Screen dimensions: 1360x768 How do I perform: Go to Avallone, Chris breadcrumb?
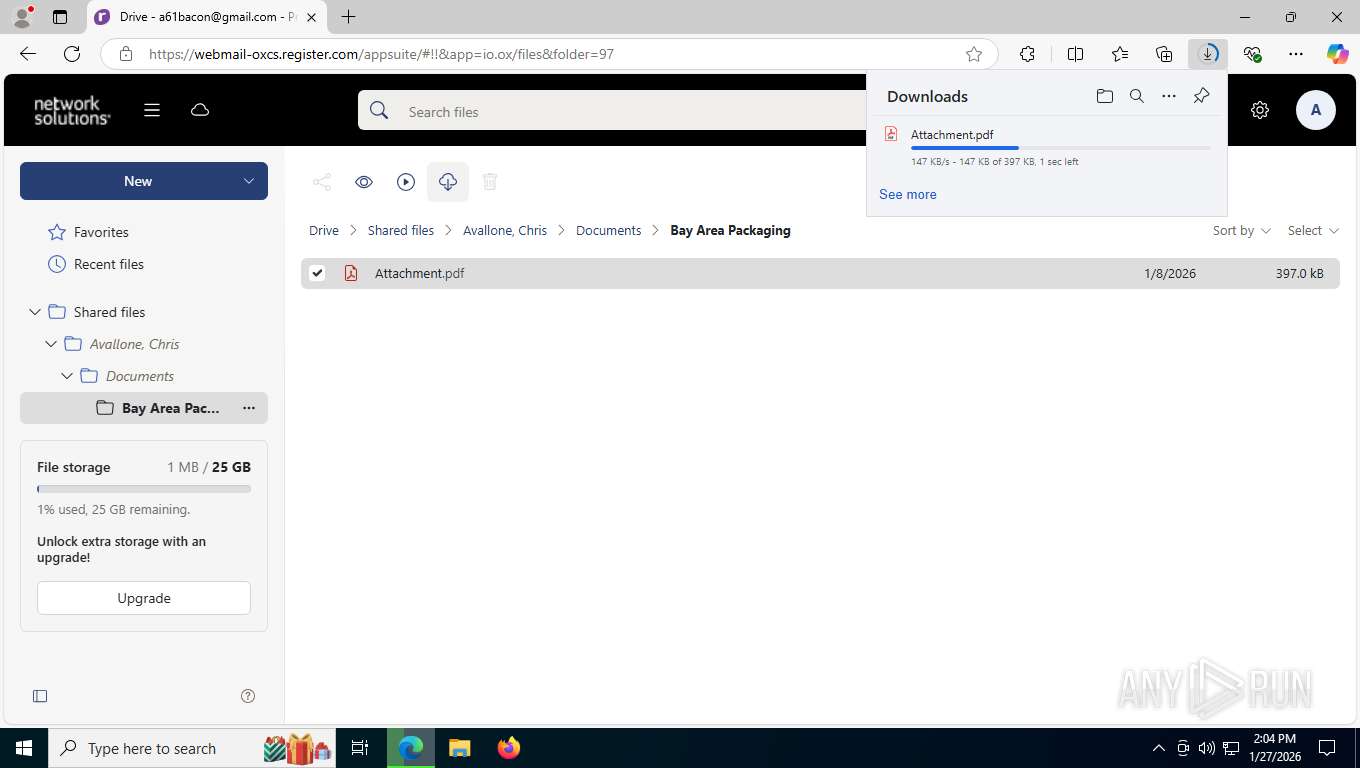[x=505, y=230]
